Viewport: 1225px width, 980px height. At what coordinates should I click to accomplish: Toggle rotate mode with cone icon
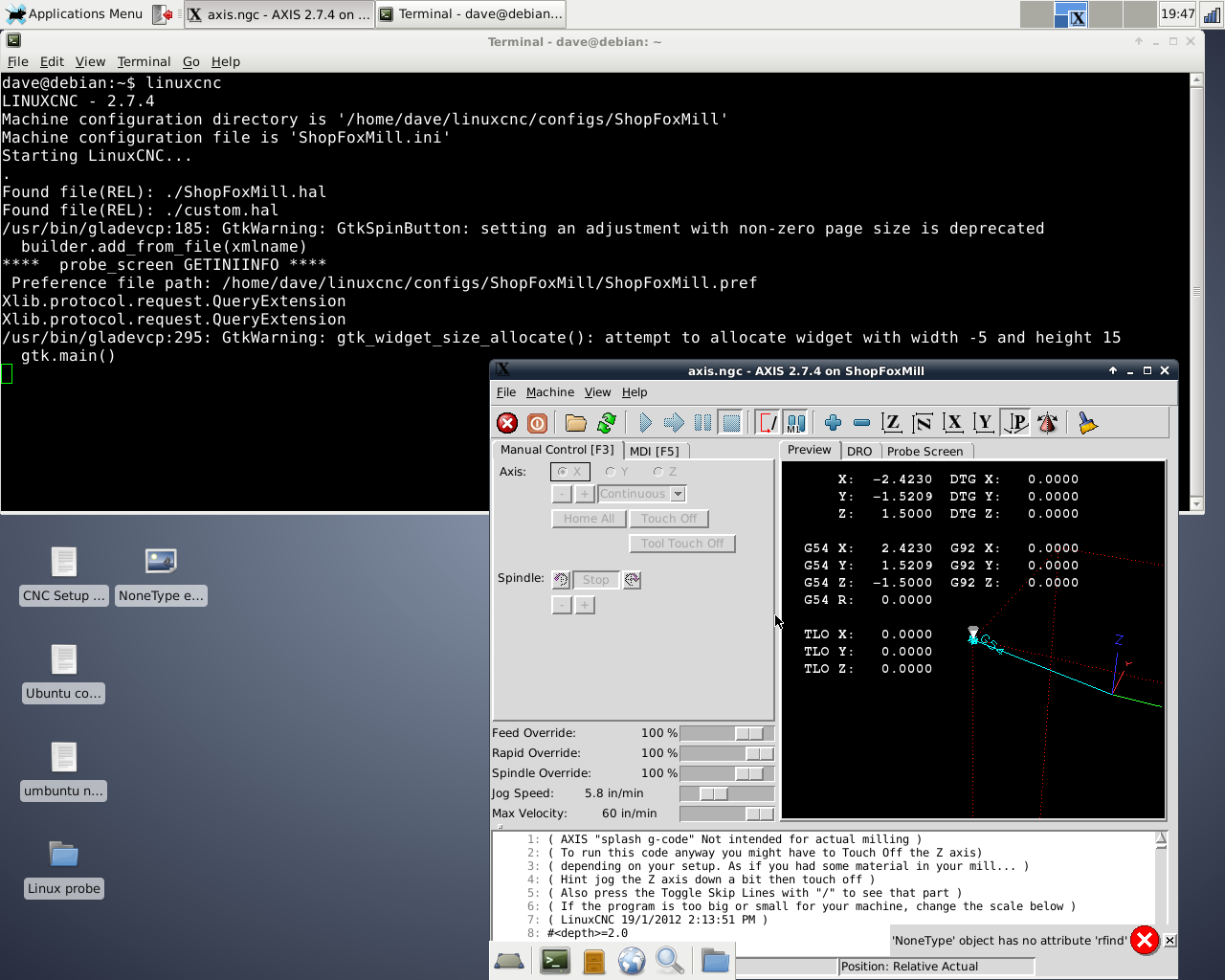point(1048,423)
